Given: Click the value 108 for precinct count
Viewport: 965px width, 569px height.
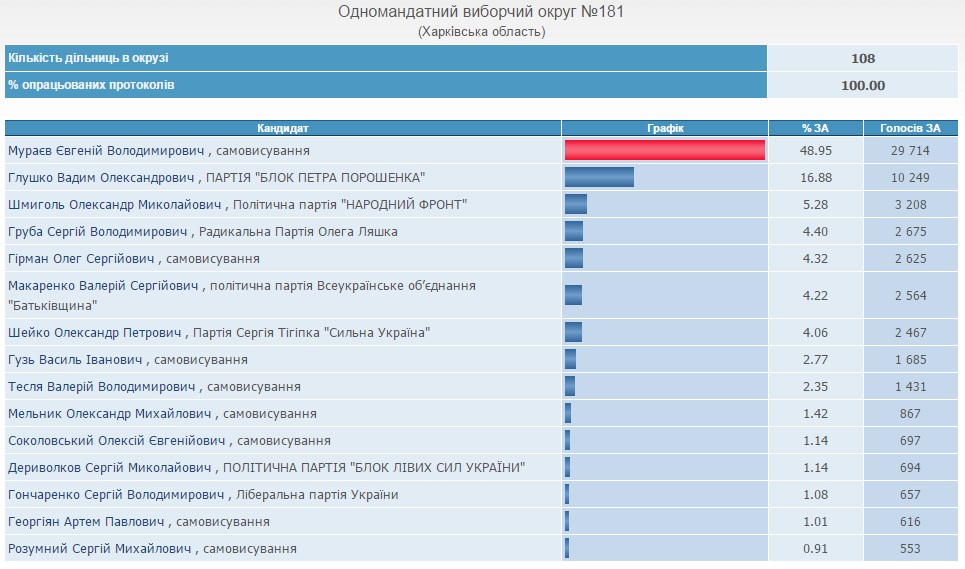Looking at the screenshot, I should (x=862, y=58).
